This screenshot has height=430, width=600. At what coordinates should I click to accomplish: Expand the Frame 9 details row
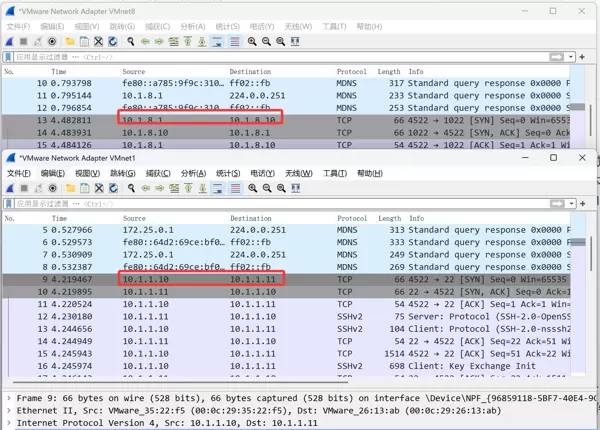8,397
